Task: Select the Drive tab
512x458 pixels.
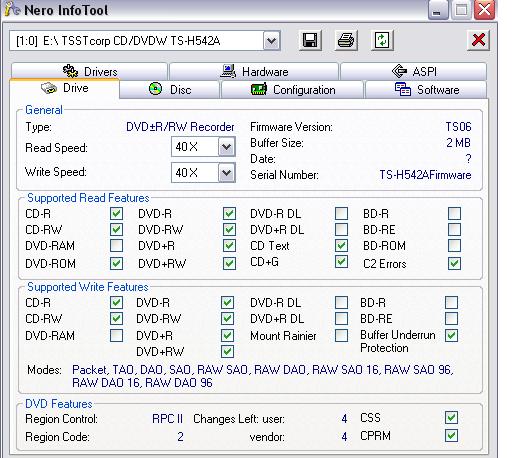Action: coord(65,89)
